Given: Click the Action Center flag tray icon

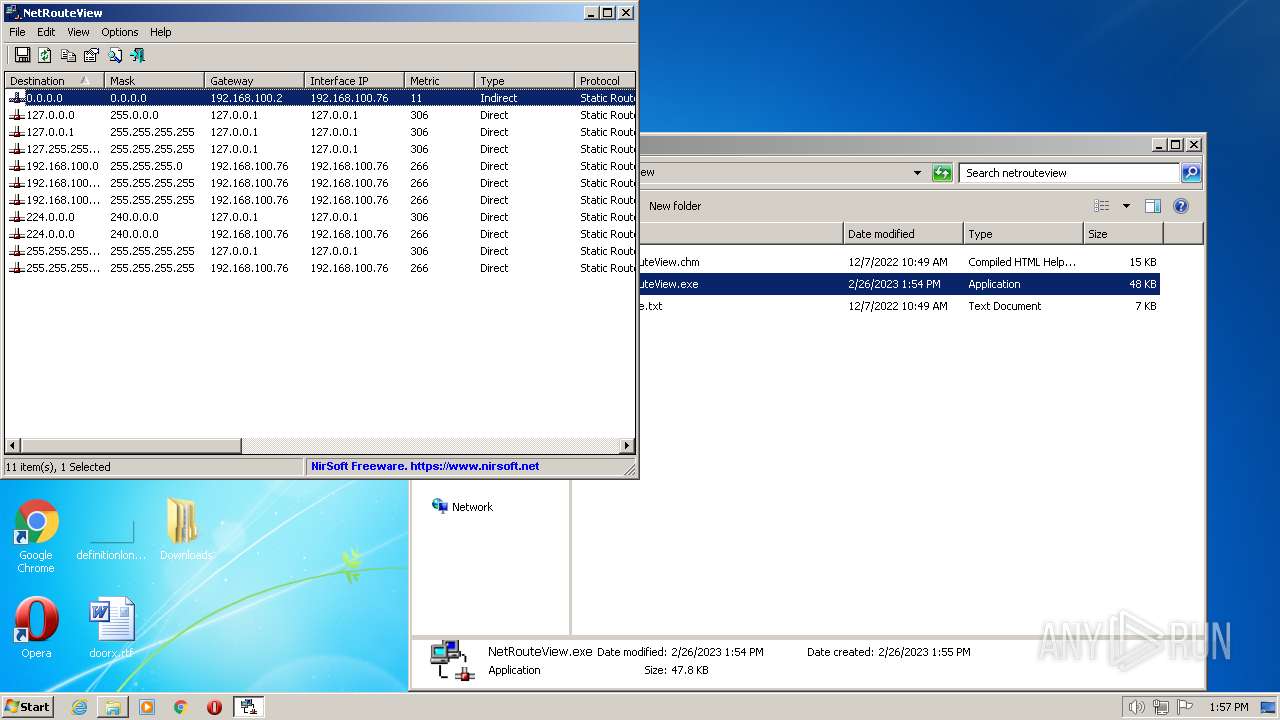Looking at the screenshot, I should click(x=1184, y=707).
